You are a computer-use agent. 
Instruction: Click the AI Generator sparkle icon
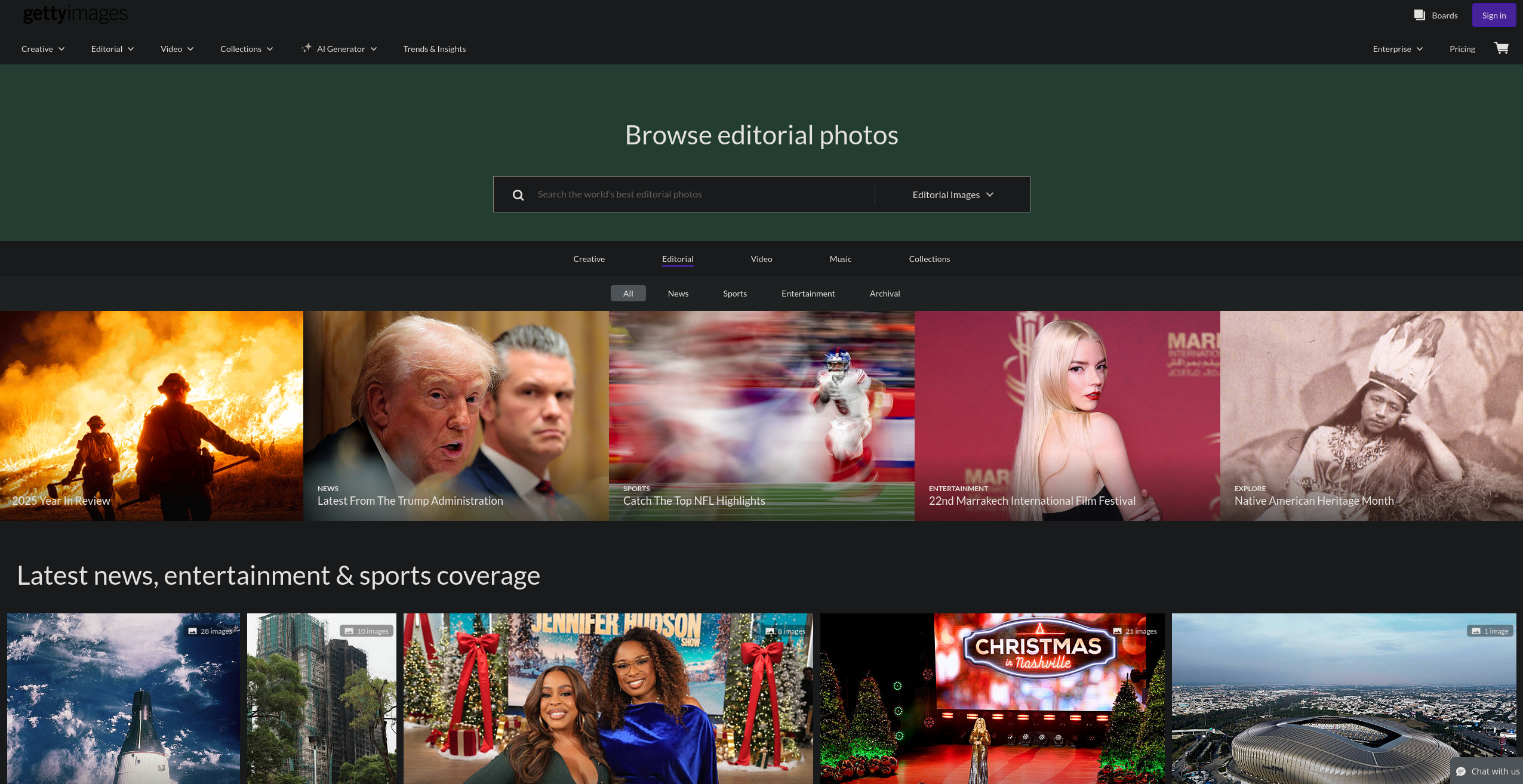tap(306, 48)
